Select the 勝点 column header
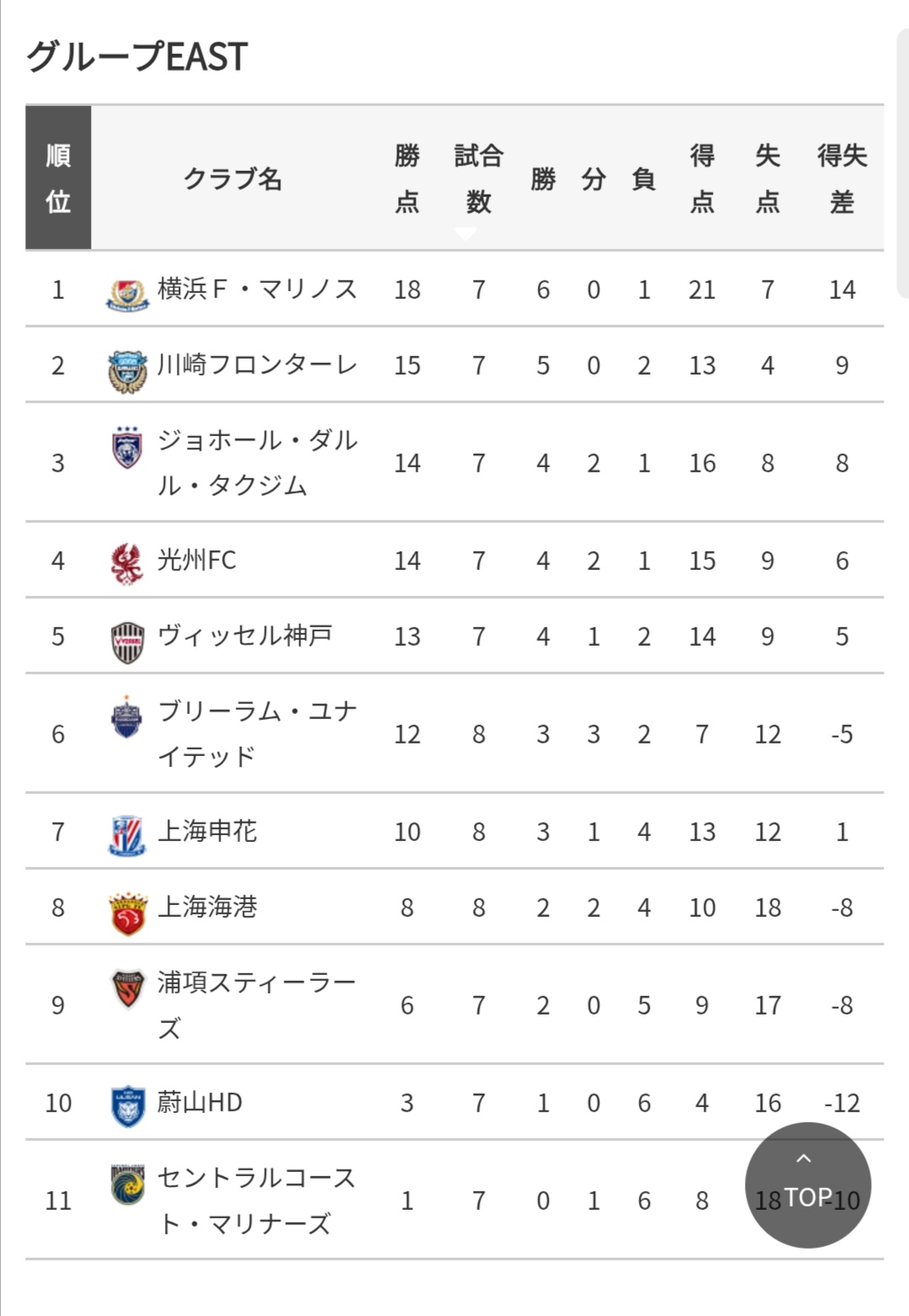This screenshot has width=909, height=1316. 407,178
